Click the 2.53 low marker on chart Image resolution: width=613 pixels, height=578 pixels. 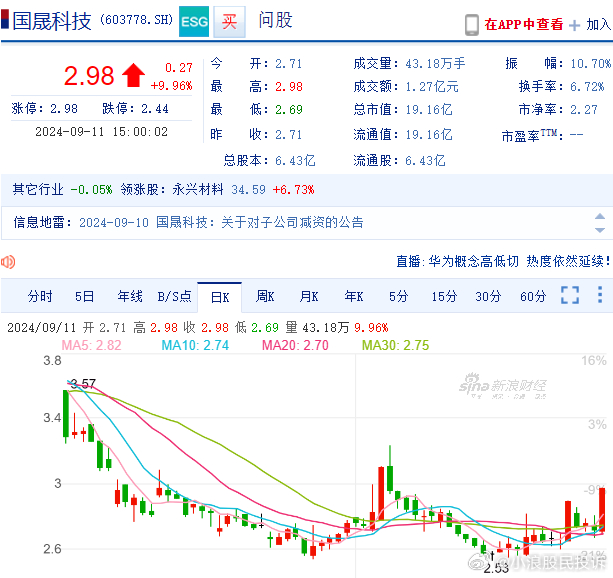[496, 568]
